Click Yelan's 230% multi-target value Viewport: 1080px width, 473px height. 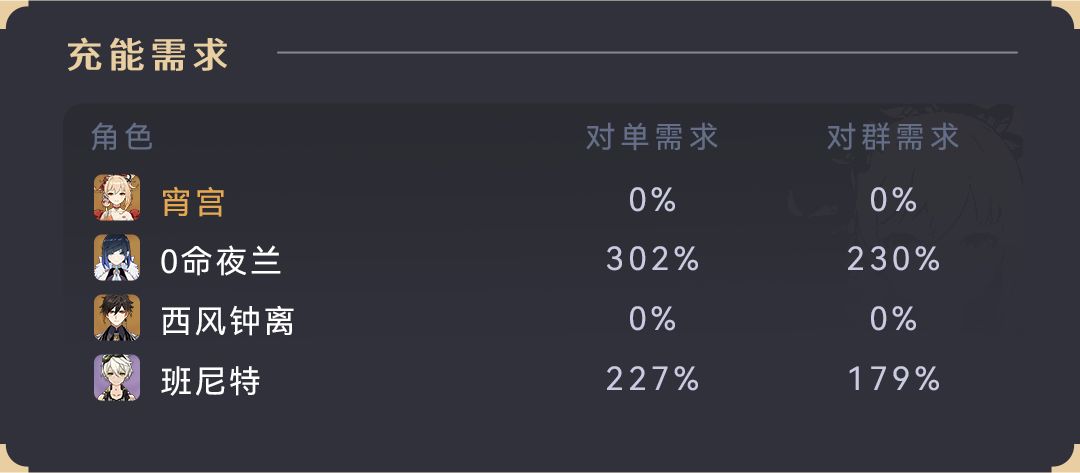[894, 260]
